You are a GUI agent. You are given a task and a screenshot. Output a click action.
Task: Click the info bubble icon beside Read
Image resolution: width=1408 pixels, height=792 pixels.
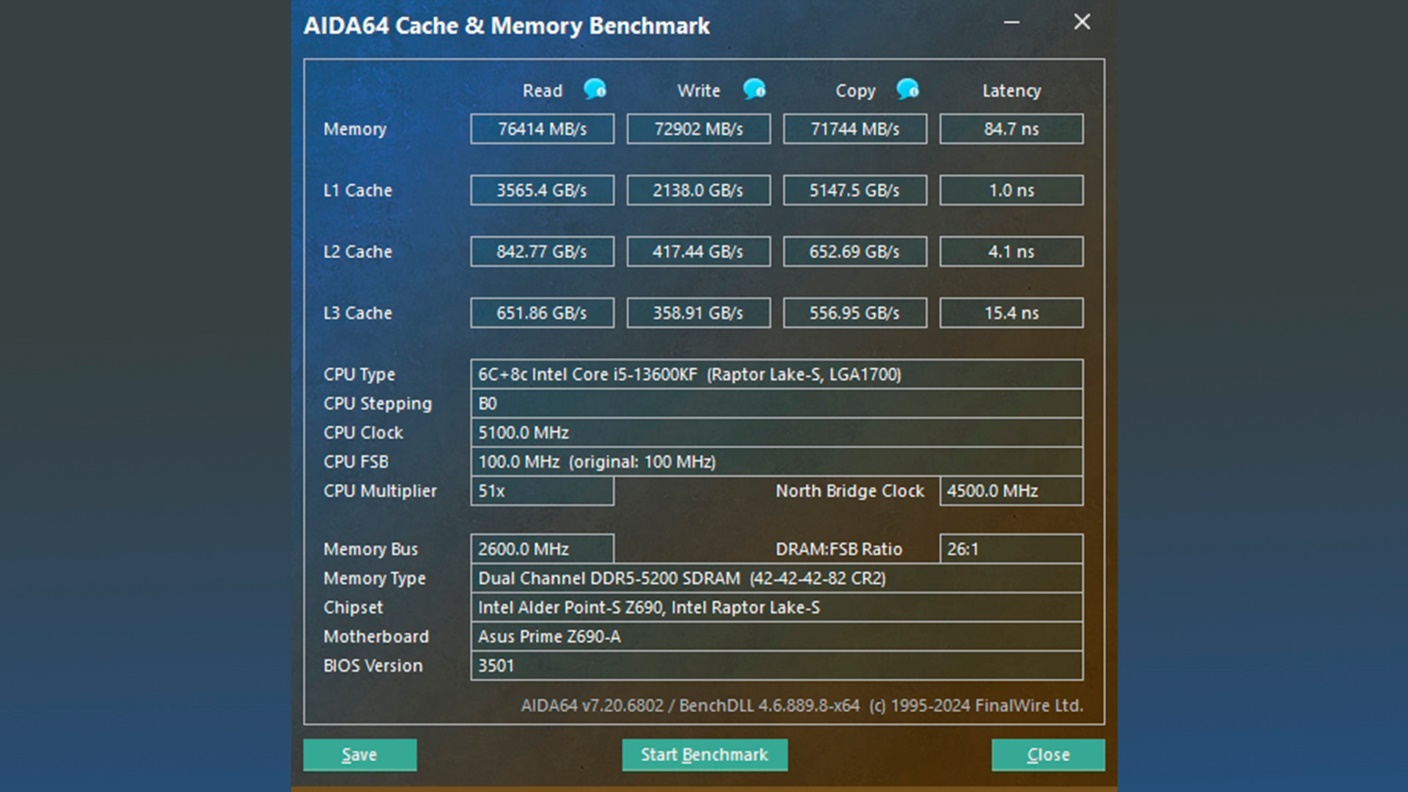[595, 90]
